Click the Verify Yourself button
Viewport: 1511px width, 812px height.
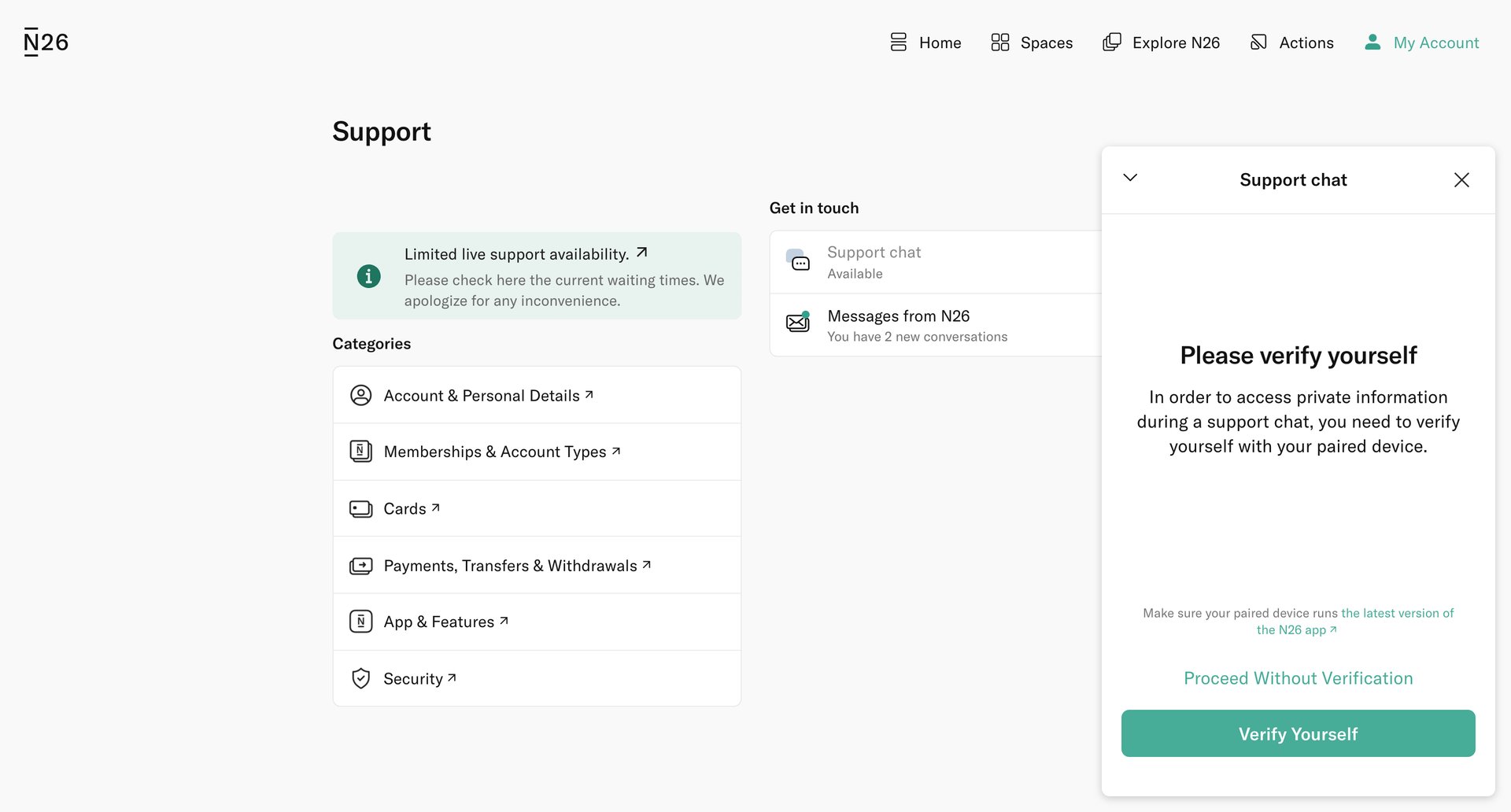[x=1297, y=733]
